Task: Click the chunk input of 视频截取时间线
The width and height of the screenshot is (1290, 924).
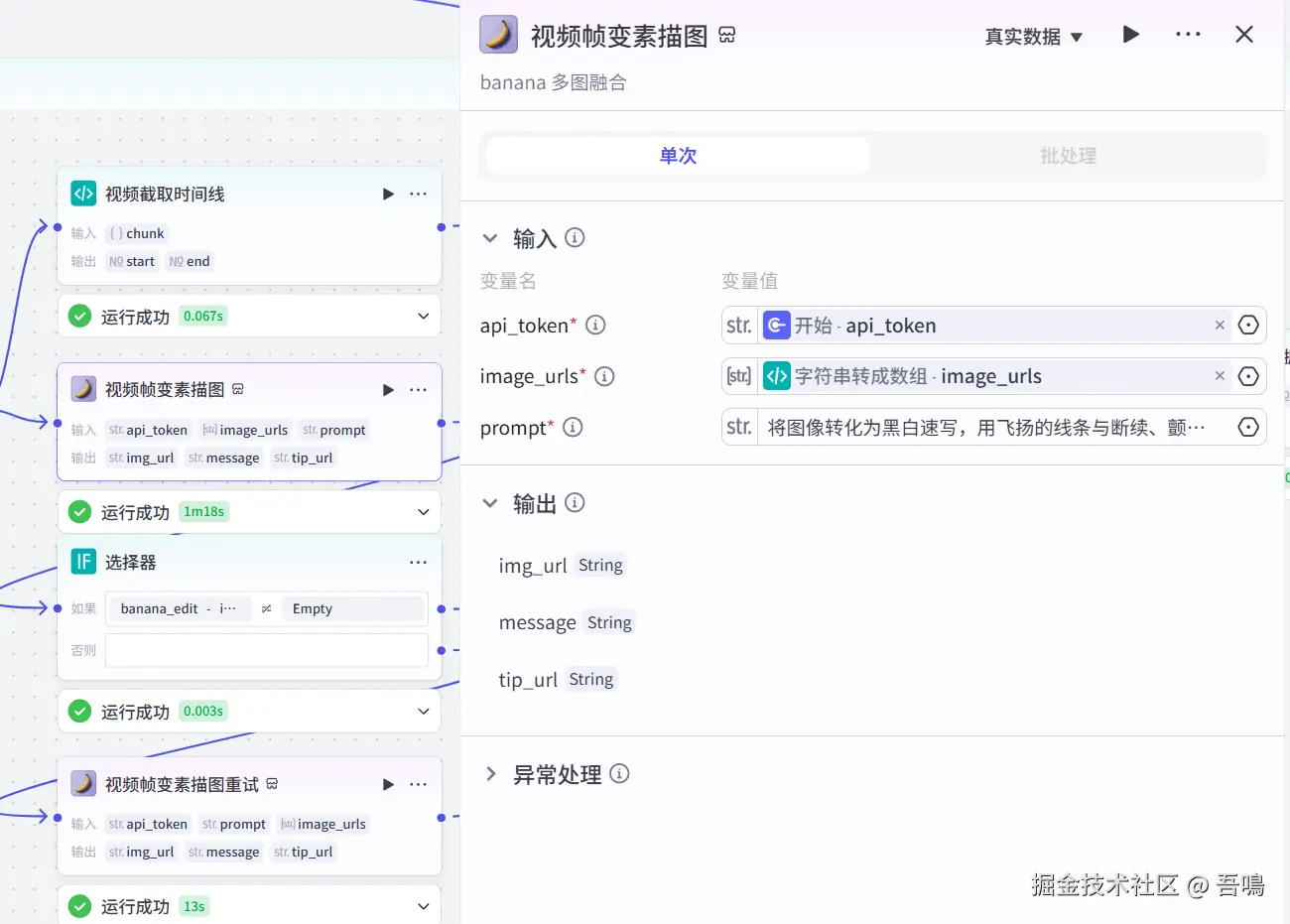Action: coord(137,233)
